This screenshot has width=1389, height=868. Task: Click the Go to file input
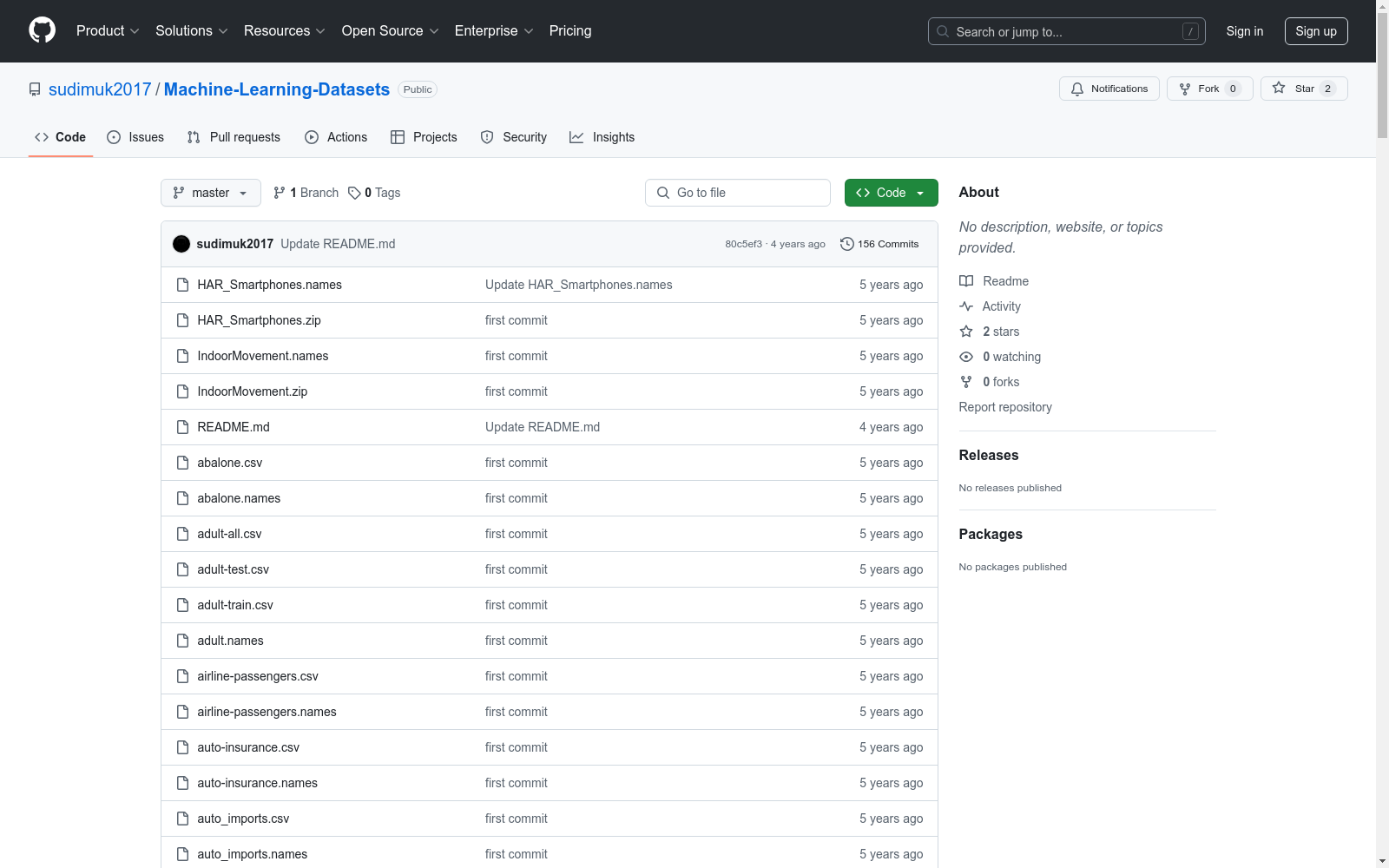point(738,193)
